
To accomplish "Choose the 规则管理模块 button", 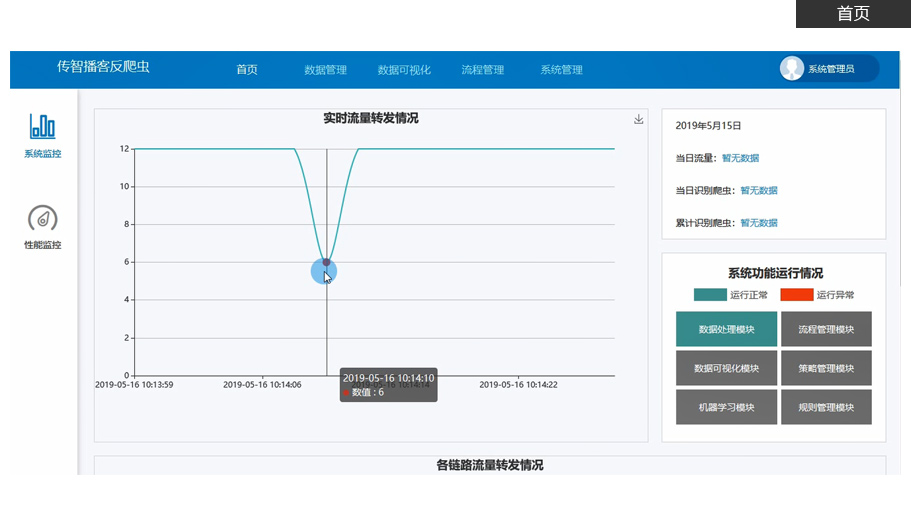I will click(x=826, y=407).
